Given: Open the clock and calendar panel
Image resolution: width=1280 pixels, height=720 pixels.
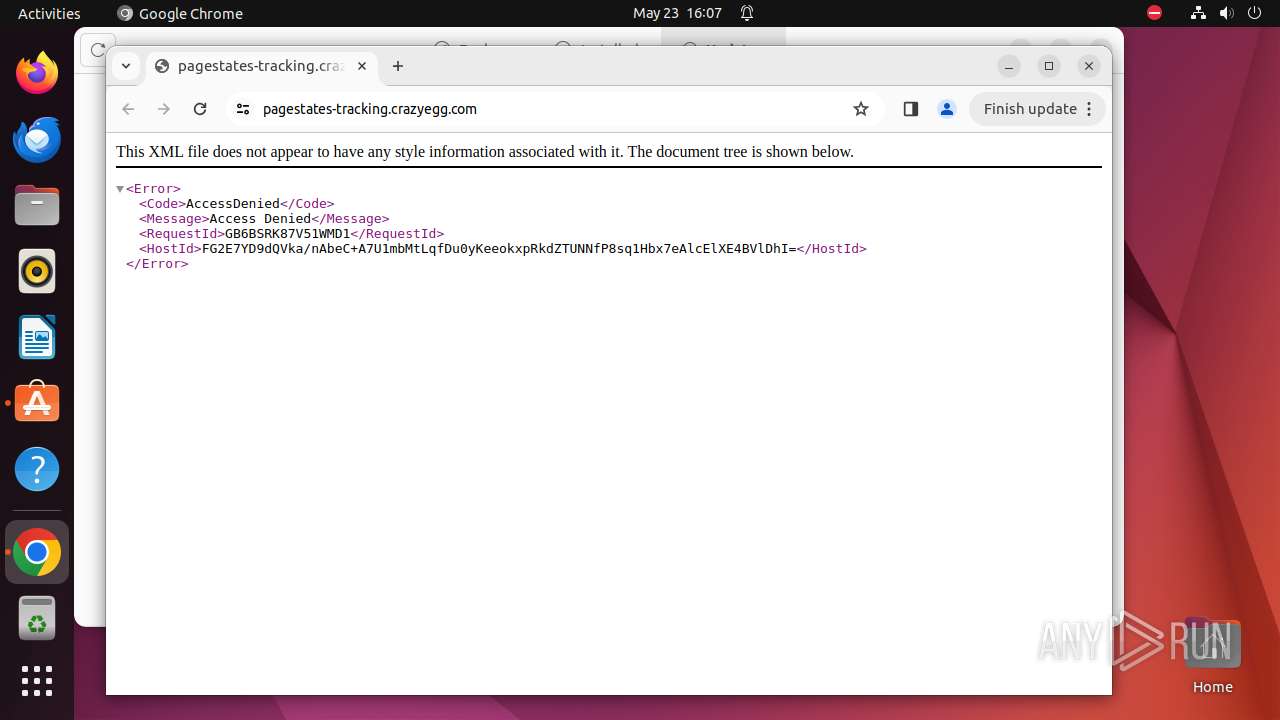Looking at the screenshot, I should 677,13.
